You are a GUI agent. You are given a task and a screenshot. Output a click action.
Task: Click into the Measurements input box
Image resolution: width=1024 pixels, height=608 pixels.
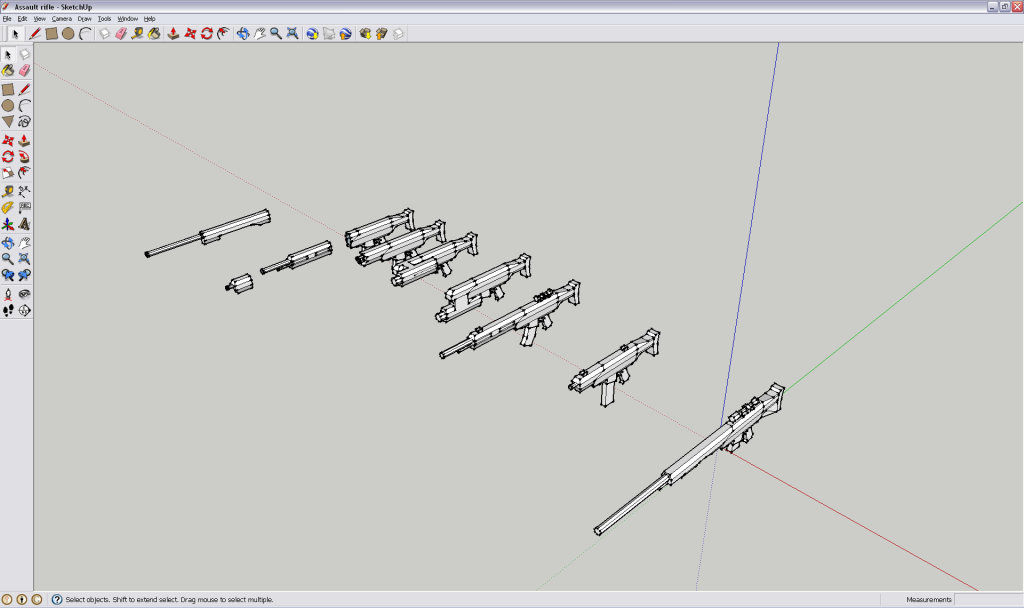click(x=988, y=600)
